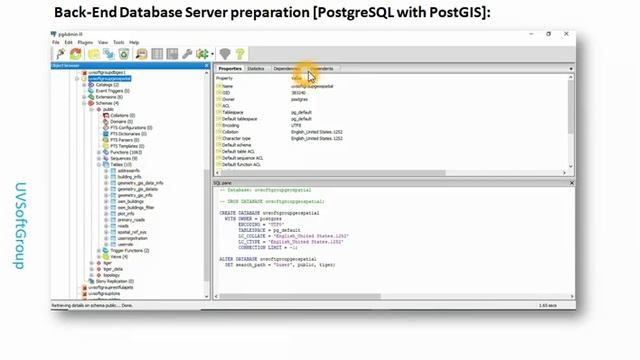Collapse the Tables tree node
This screenshot has height=360, width=640.
point(99,164)
